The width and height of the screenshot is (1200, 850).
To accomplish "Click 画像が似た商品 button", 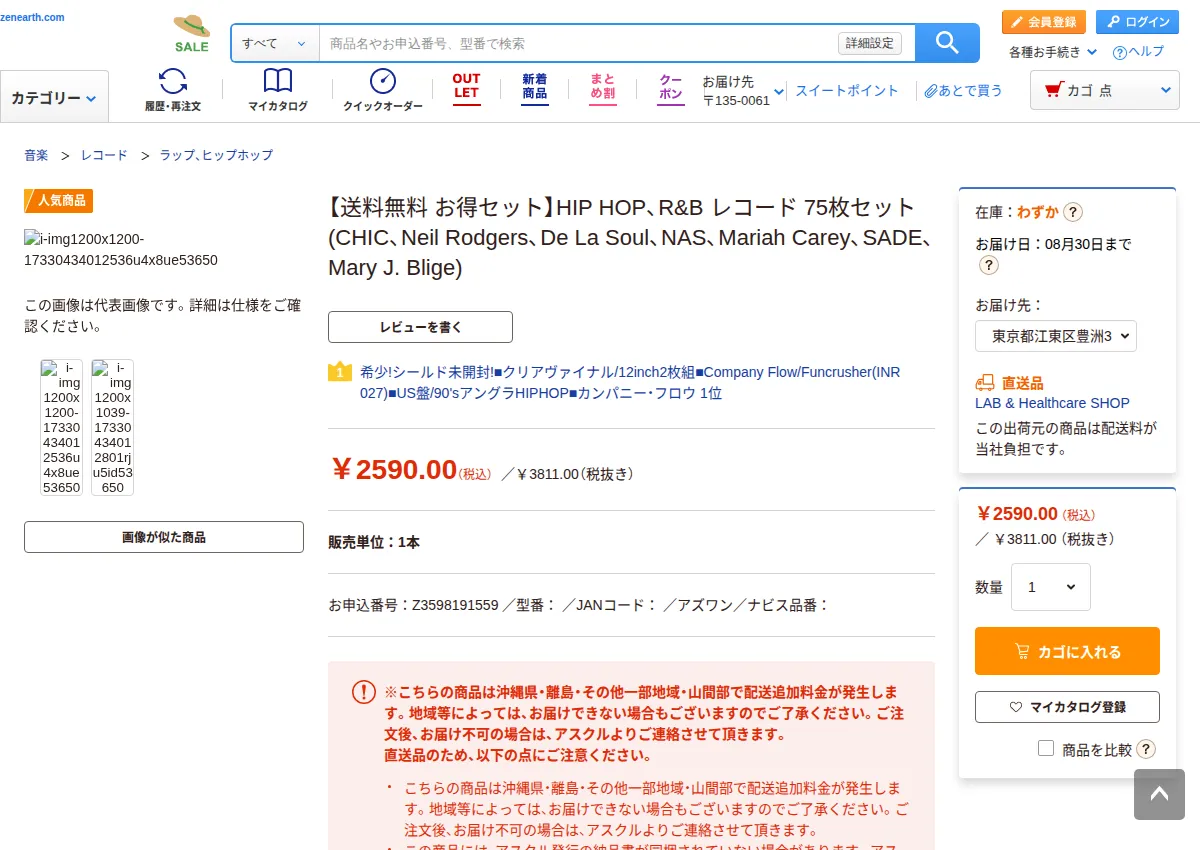I will (164, 537).
